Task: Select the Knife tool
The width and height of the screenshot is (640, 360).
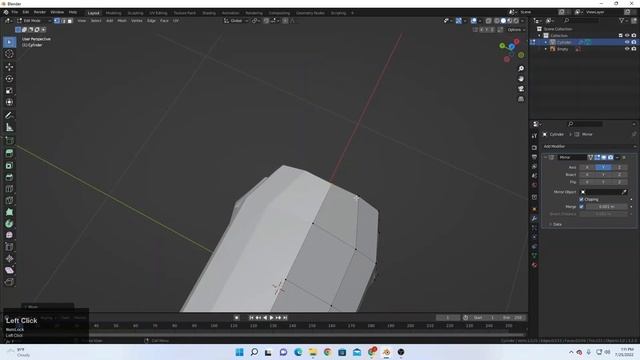Action: (9, 200)
